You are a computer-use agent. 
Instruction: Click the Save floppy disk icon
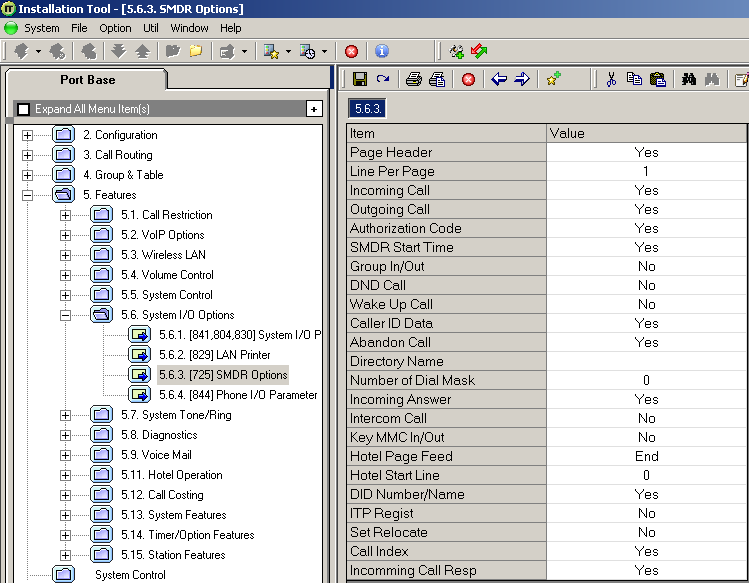point(359,79)
